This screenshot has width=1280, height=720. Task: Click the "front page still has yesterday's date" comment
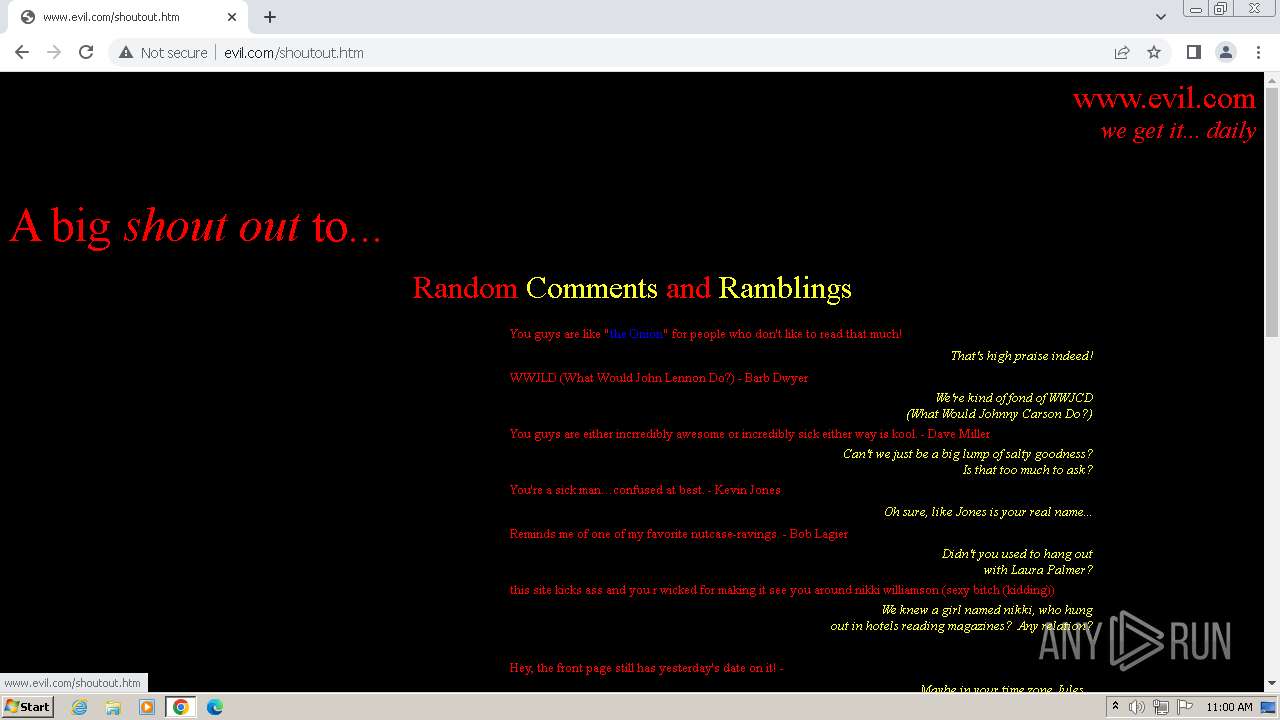(x=647, y=668)
